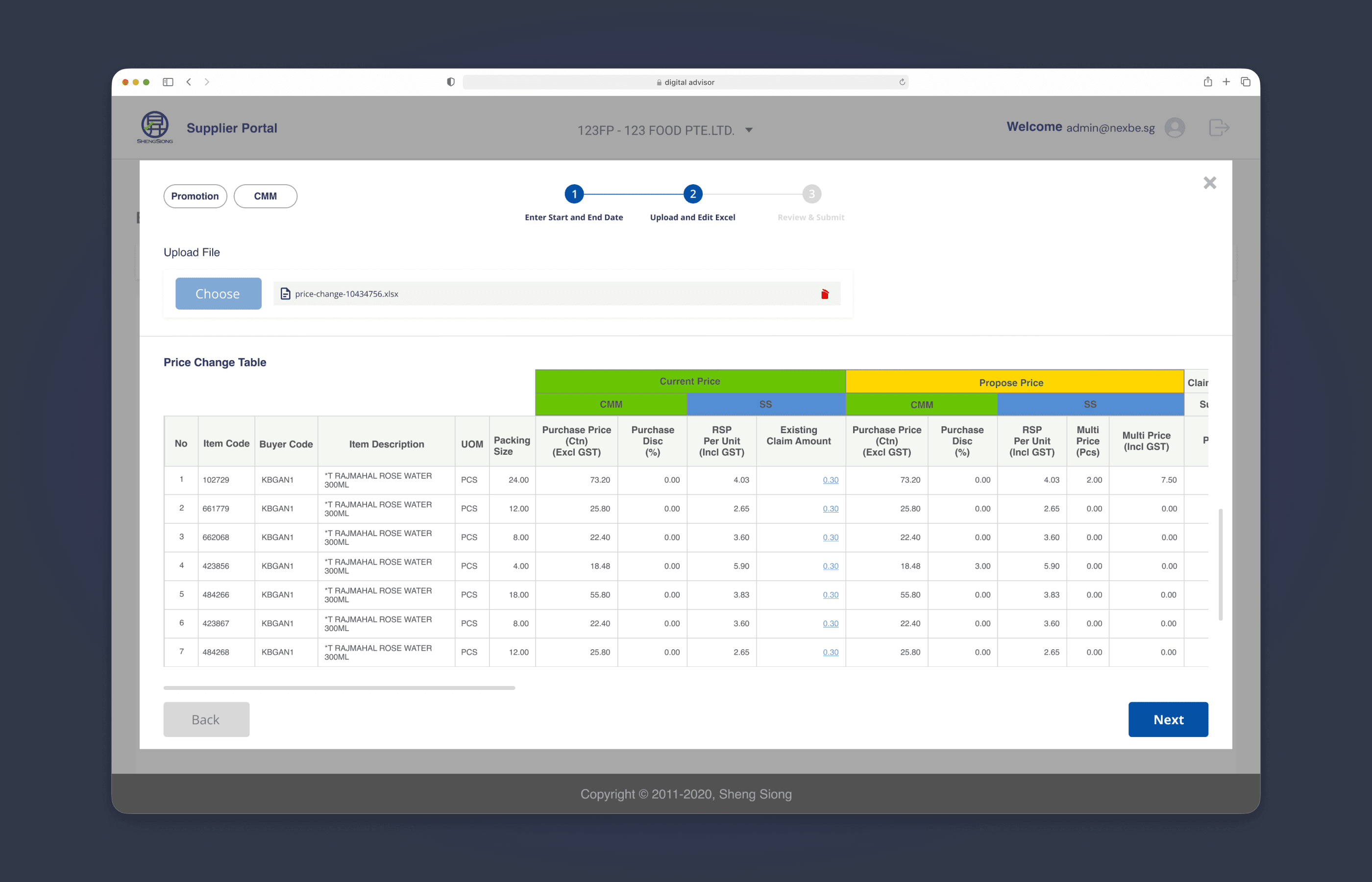The image size is (1372, 882).
Task: Go forward with browser forward arrow
Action: point(207,82)
